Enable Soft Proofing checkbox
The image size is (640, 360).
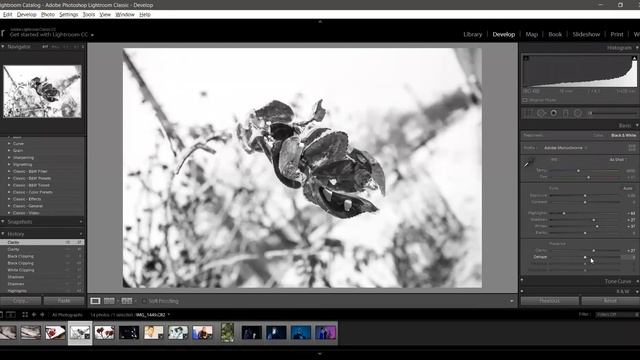(144, 301)
